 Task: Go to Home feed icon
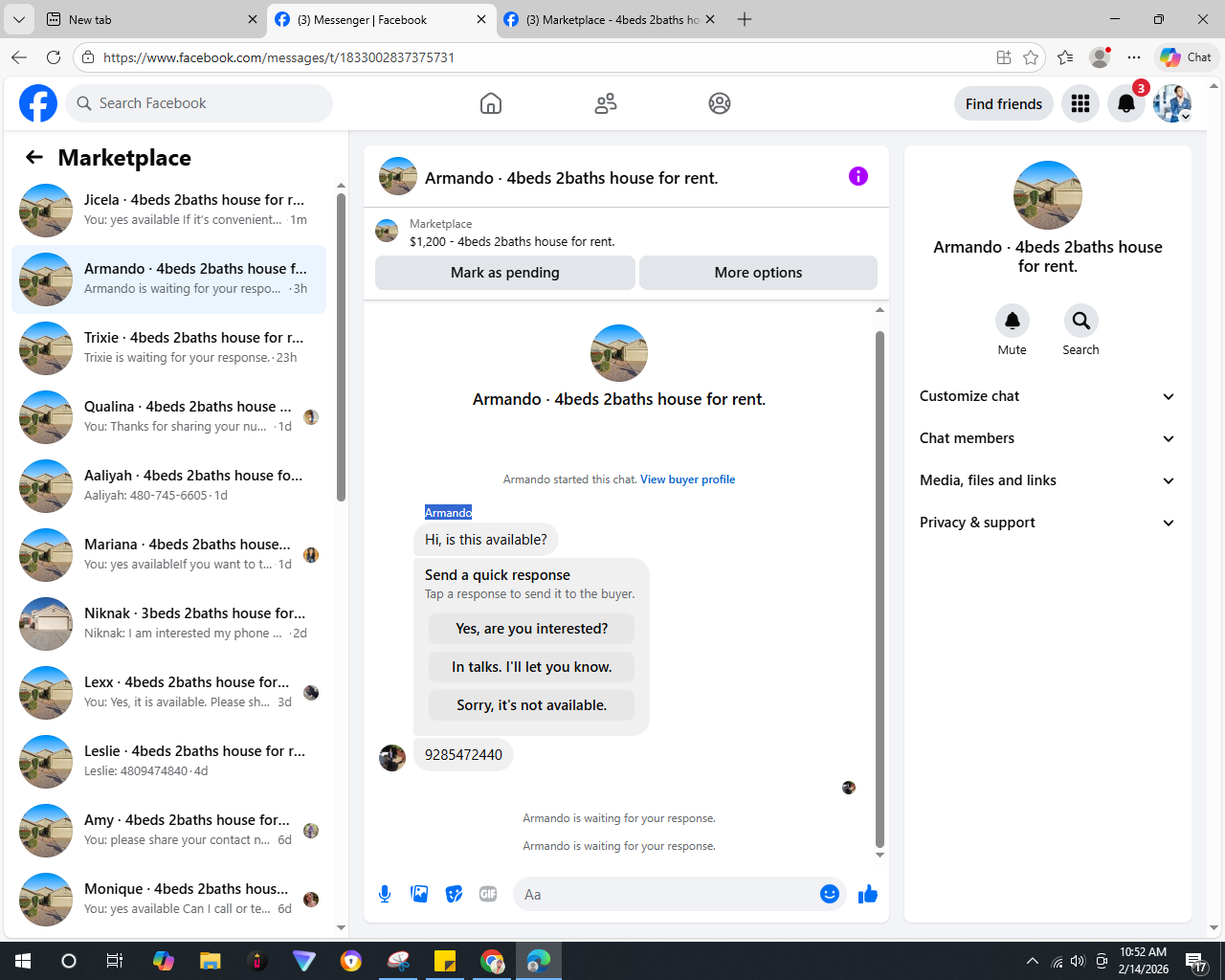tap(491, 103)
